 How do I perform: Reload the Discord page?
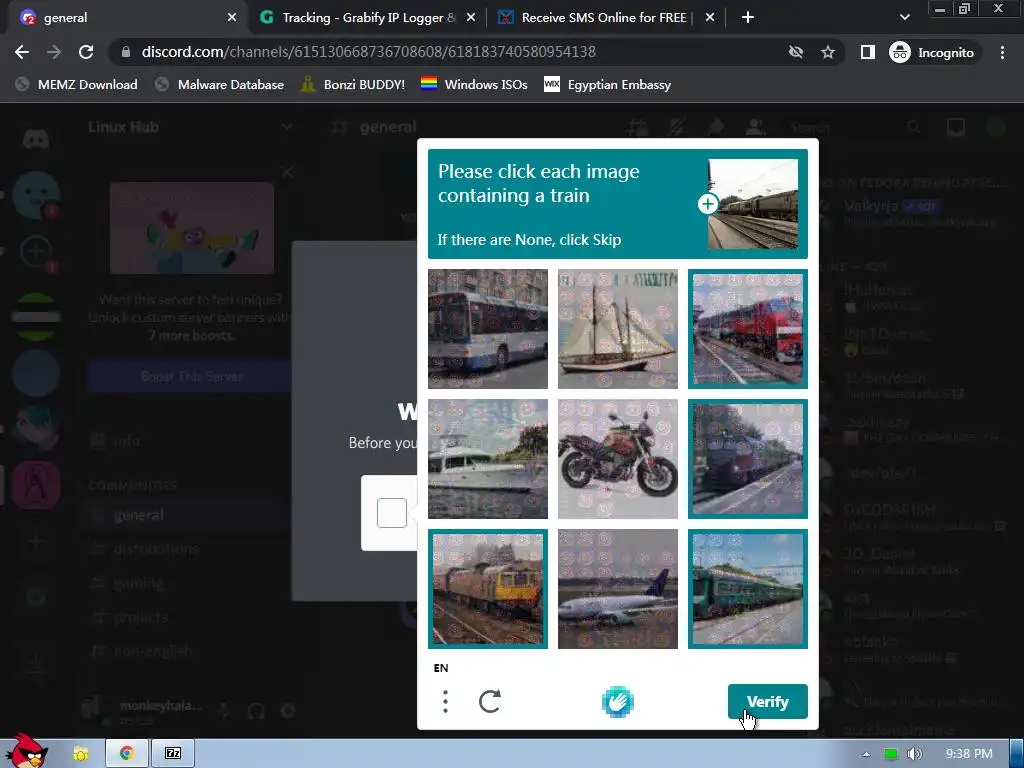tap(86, 52)
